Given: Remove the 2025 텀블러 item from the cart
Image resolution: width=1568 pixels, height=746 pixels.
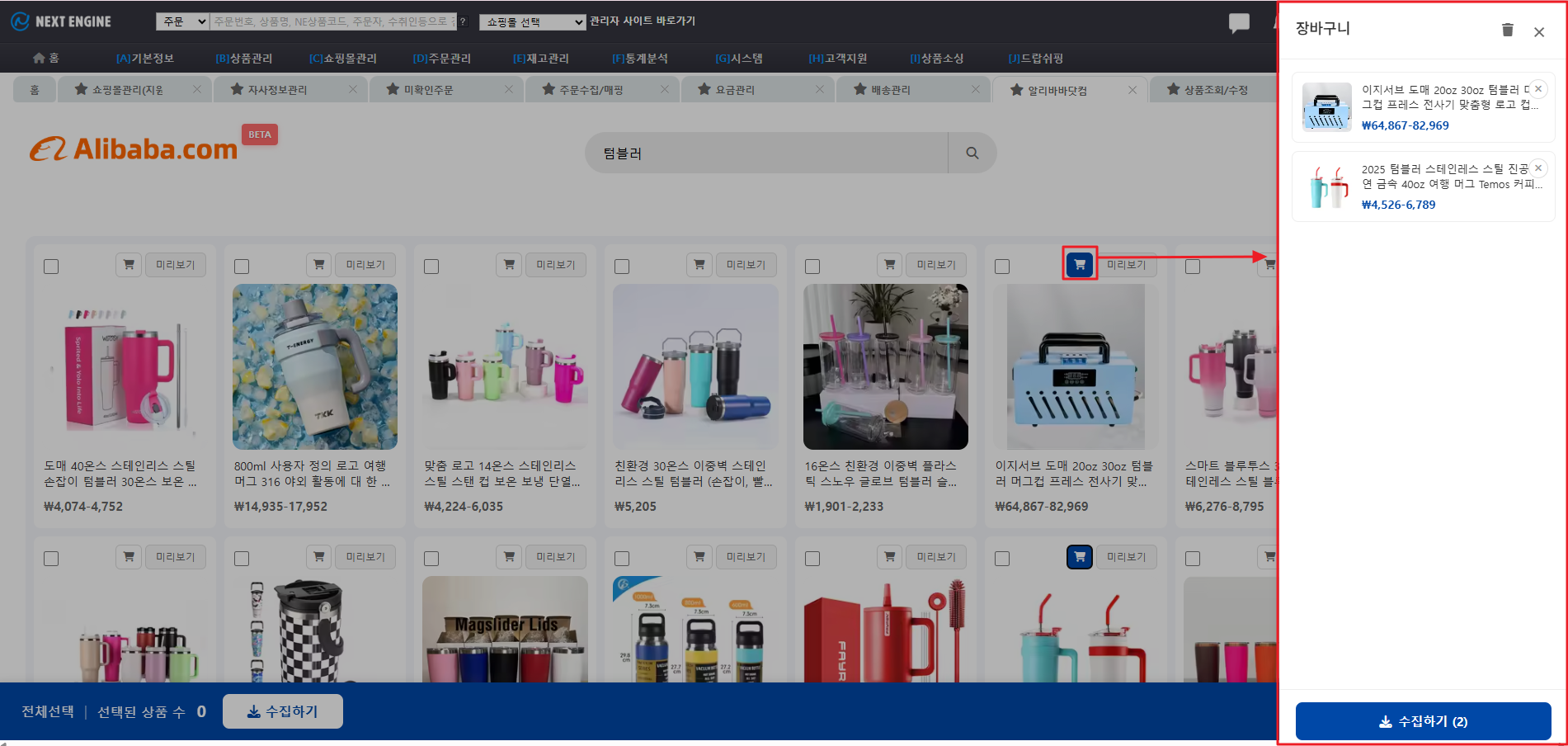Looking at the screenshot, I should [1537, 168].
